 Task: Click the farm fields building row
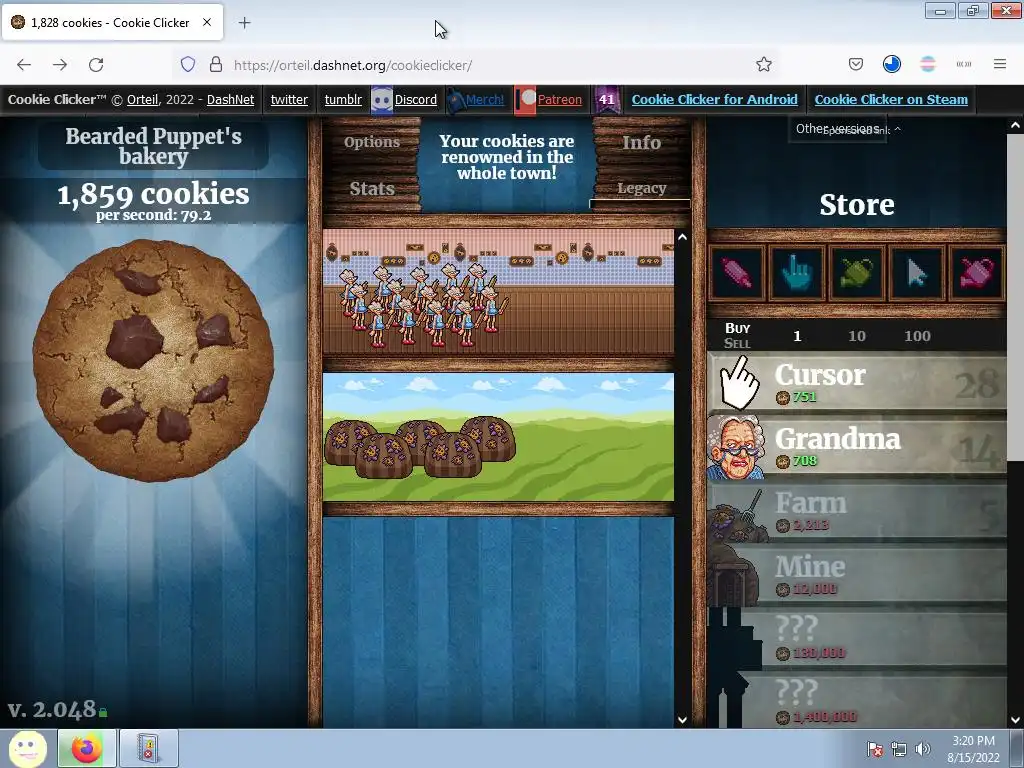(498, 437)
